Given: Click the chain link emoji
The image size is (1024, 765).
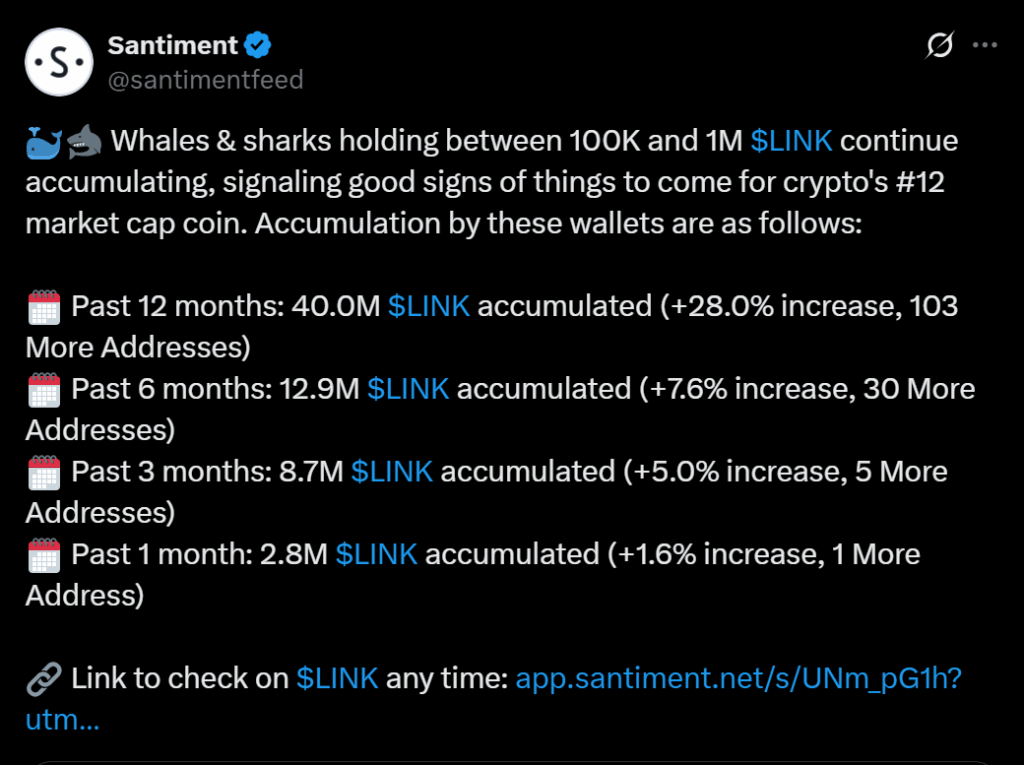Looking at the screenshot, I should tap(44, 679).
